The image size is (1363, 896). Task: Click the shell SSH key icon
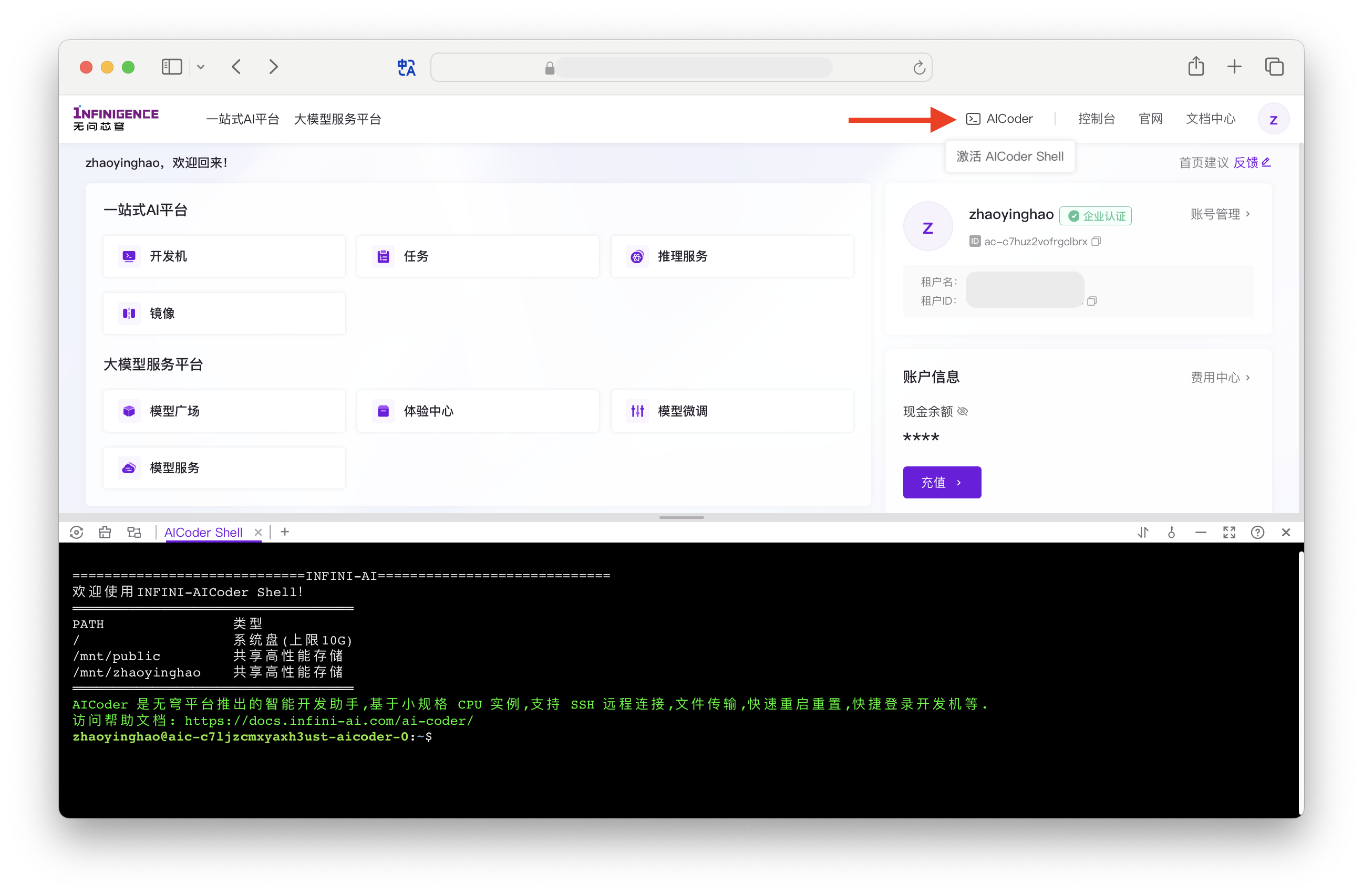pyautogui.click(x=1172, y=533)
